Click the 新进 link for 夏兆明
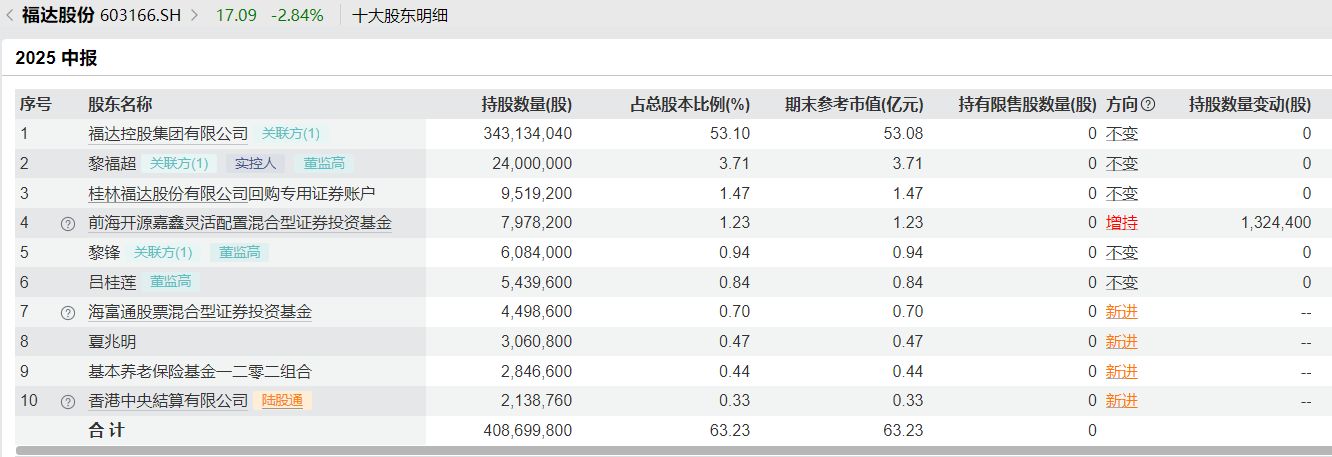The height and width of the screenshot is (457, 1332). (1121, 342)
